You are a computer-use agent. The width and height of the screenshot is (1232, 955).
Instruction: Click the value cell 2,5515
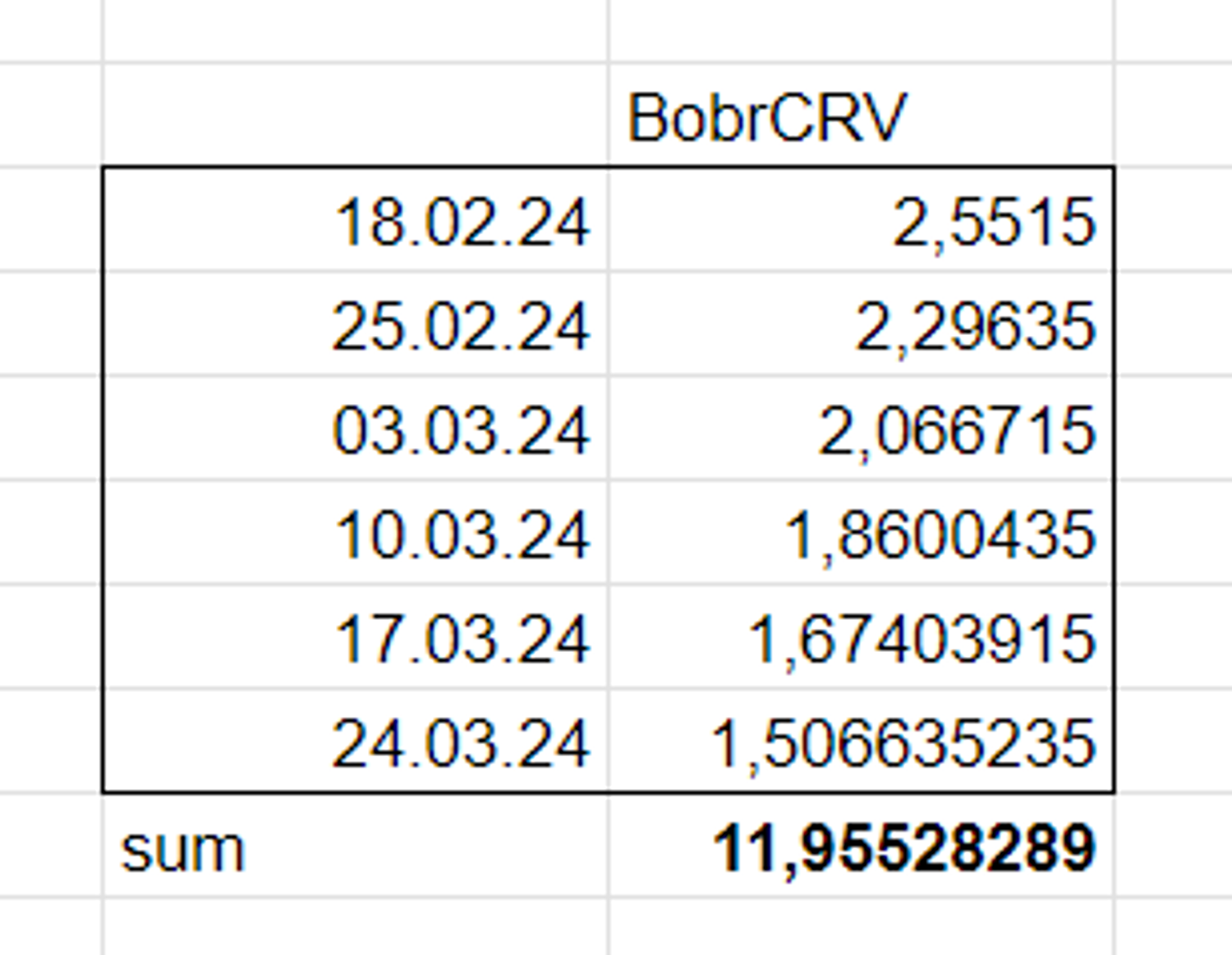click(861, 220)
